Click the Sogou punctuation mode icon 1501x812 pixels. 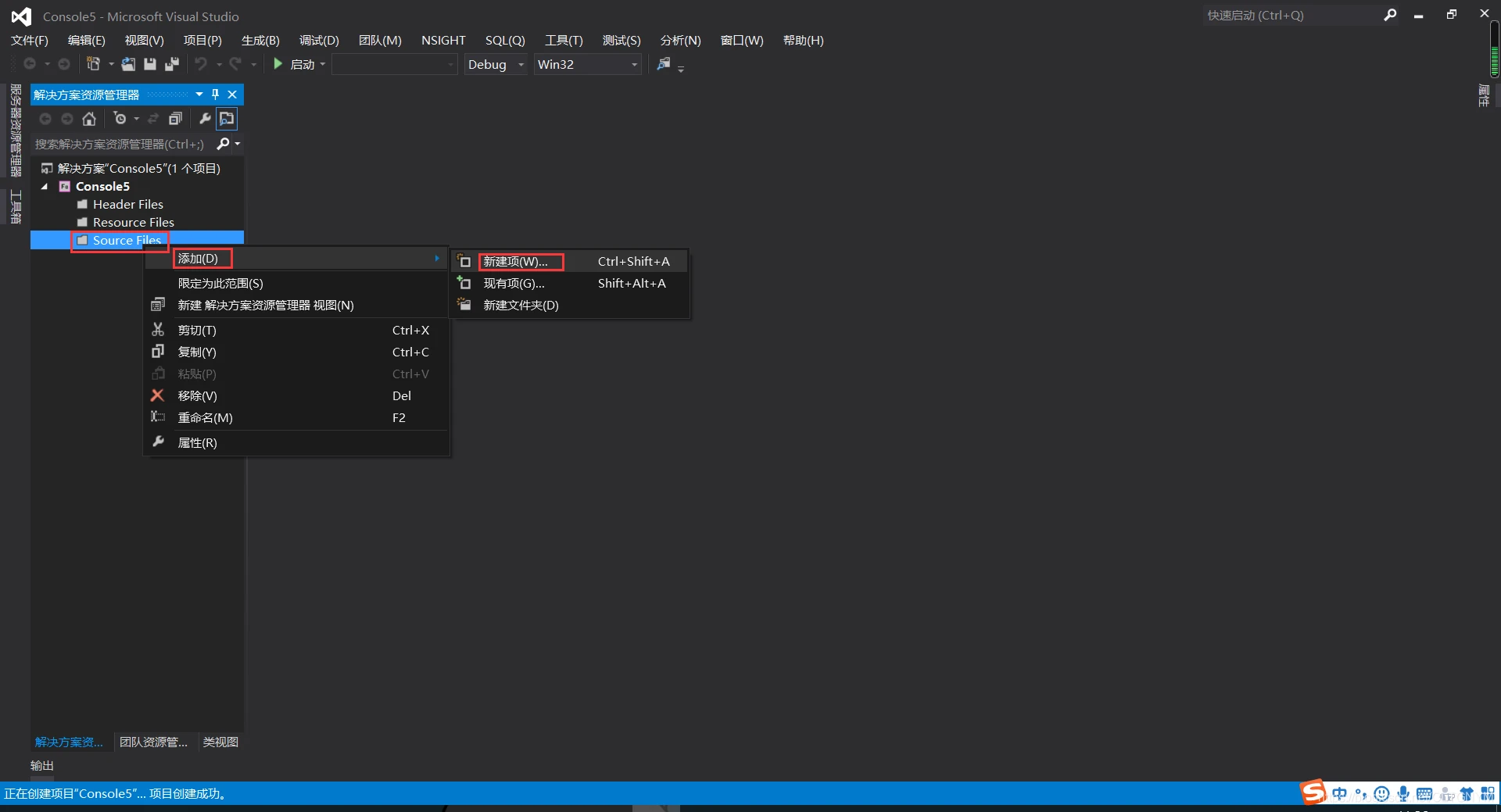click(x=1361, y=794)
